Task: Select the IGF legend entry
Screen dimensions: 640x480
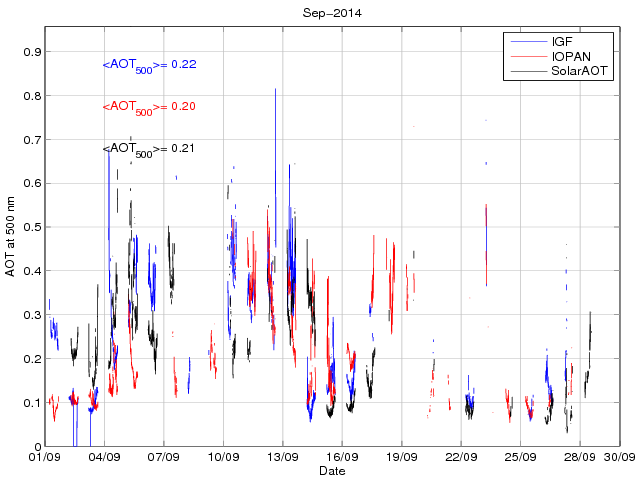Action: [x=562, y=42]
